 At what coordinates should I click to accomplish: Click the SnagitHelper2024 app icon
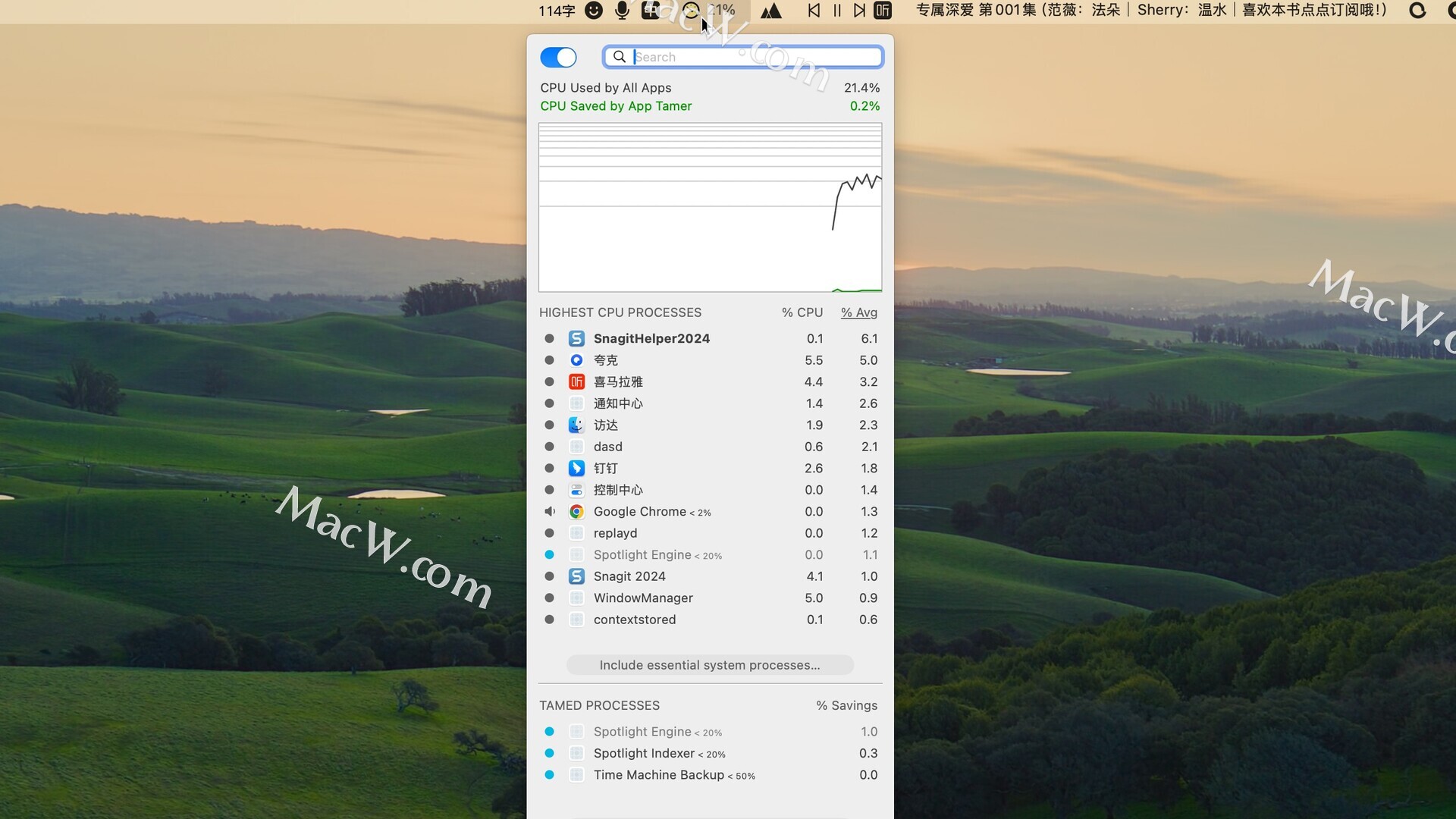tap(576, 338)
